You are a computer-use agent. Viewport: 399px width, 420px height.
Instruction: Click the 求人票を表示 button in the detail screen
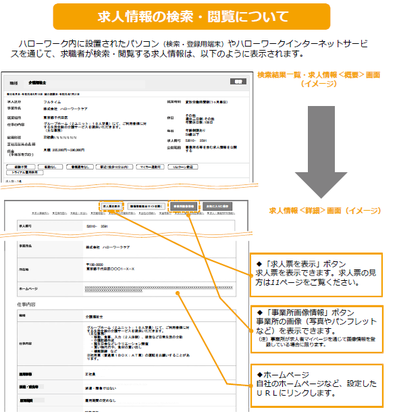coord(112,206)
